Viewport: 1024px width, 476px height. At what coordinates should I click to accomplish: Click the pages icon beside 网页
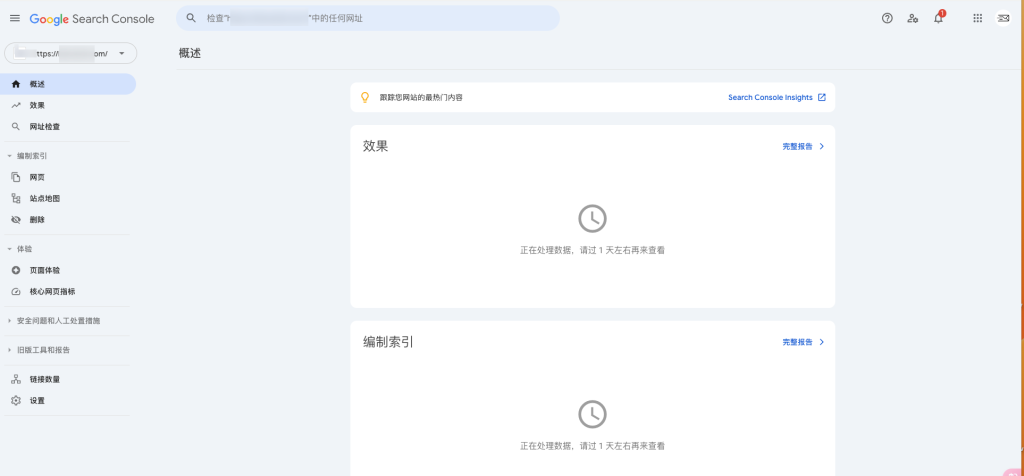(16, 177)
